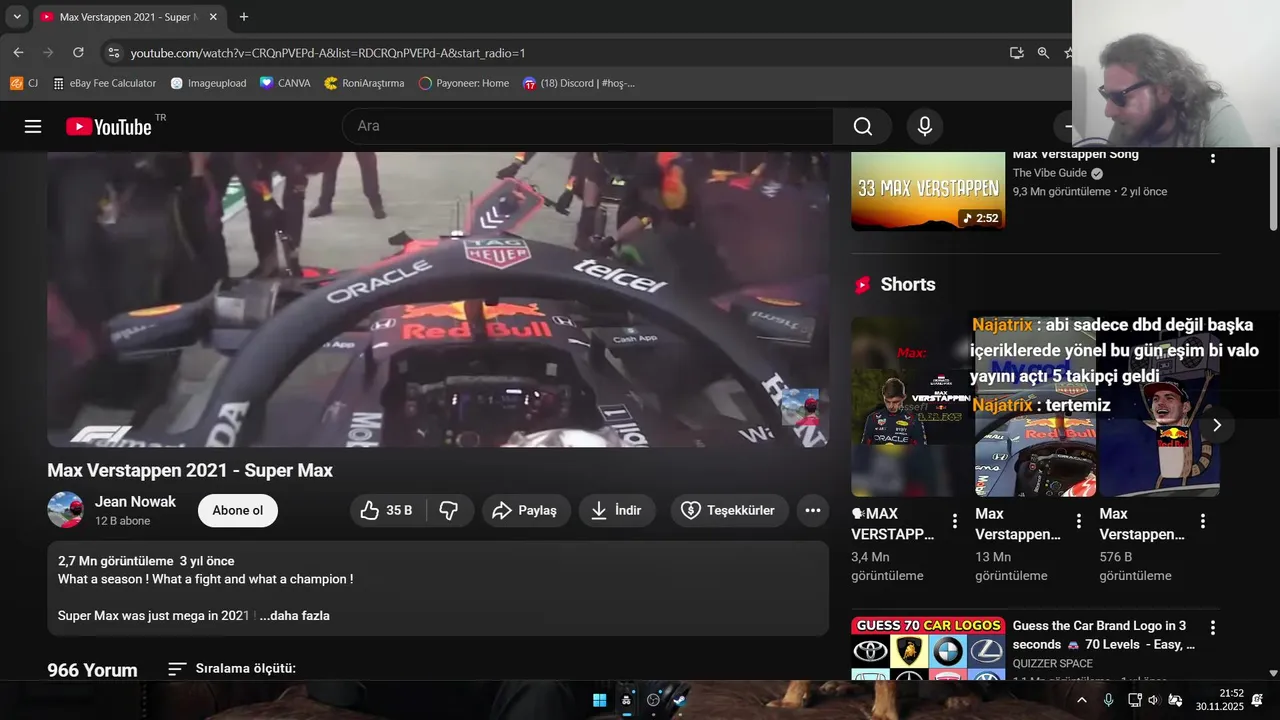
Task: Open 'Guess the Car Brand Logo' video title
Action: pos(1104,635)
